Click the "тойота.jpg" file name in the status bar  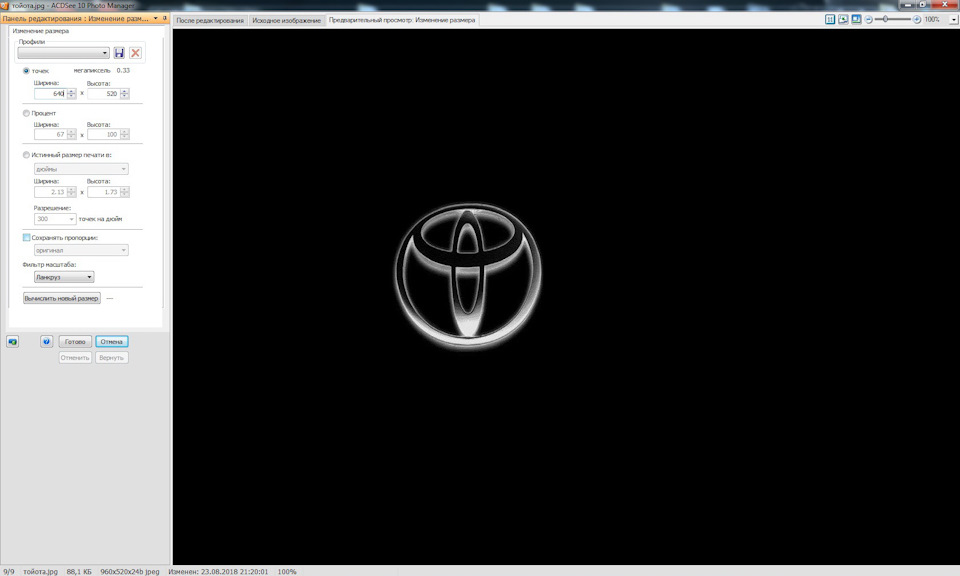(40, 572)
